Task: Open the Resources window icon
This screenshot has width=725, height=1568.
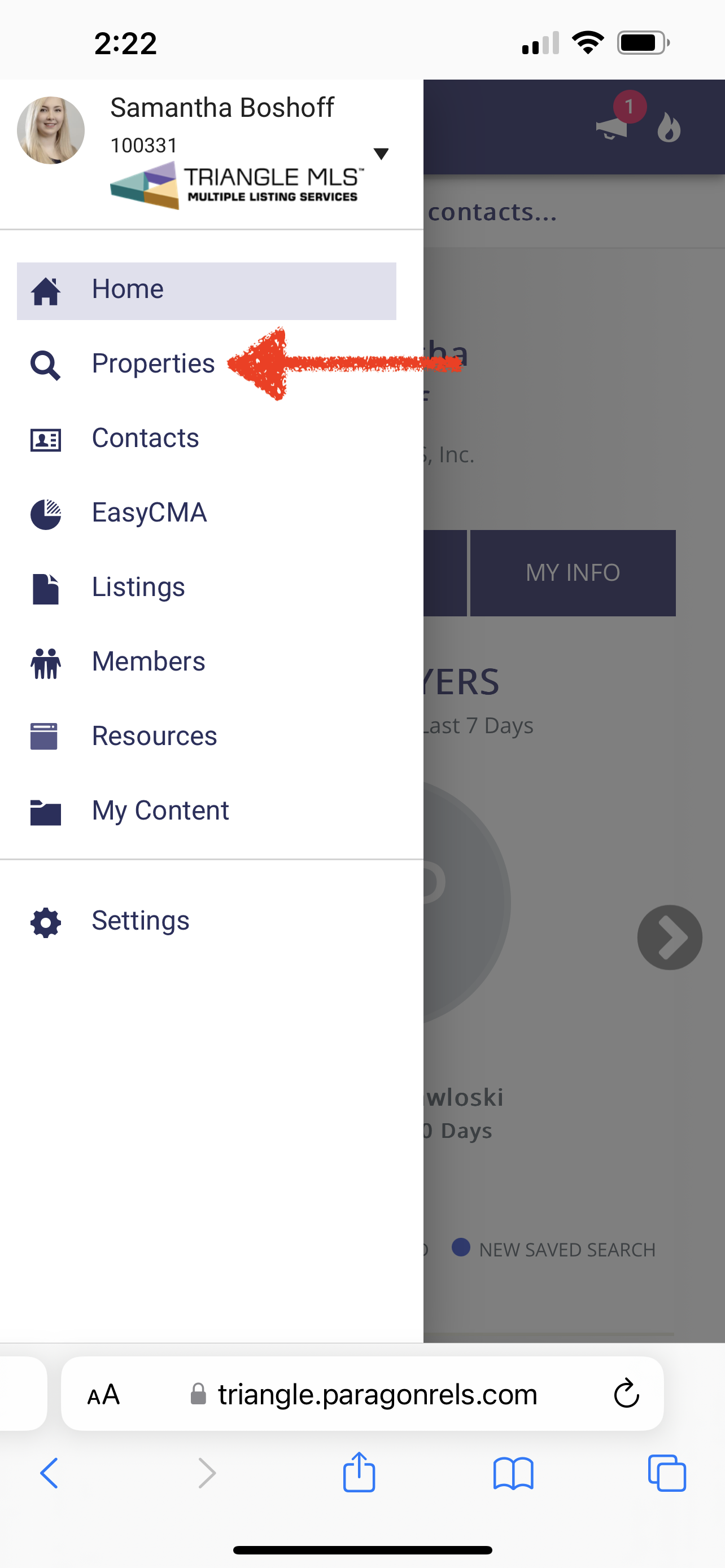Action: pyautogui.click(x=44, y=736)
